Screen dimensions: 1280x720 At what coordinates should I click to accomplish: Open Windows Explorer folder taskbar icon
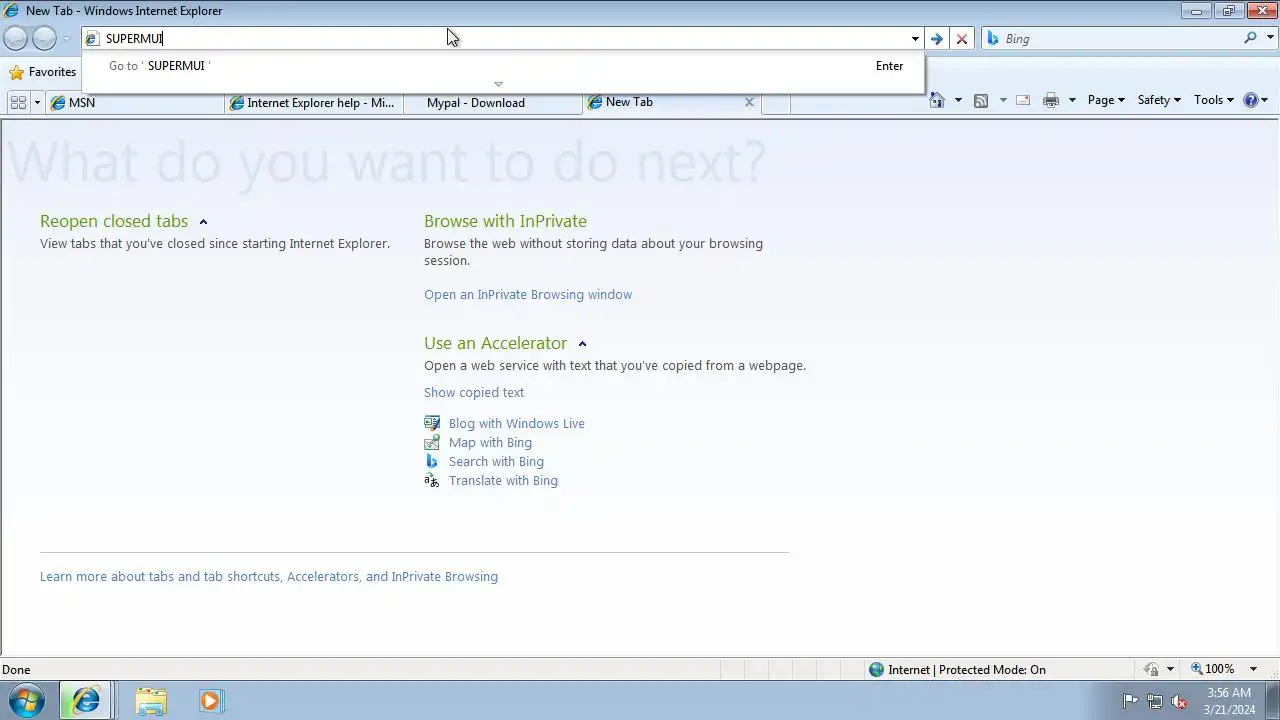(151, 701)
